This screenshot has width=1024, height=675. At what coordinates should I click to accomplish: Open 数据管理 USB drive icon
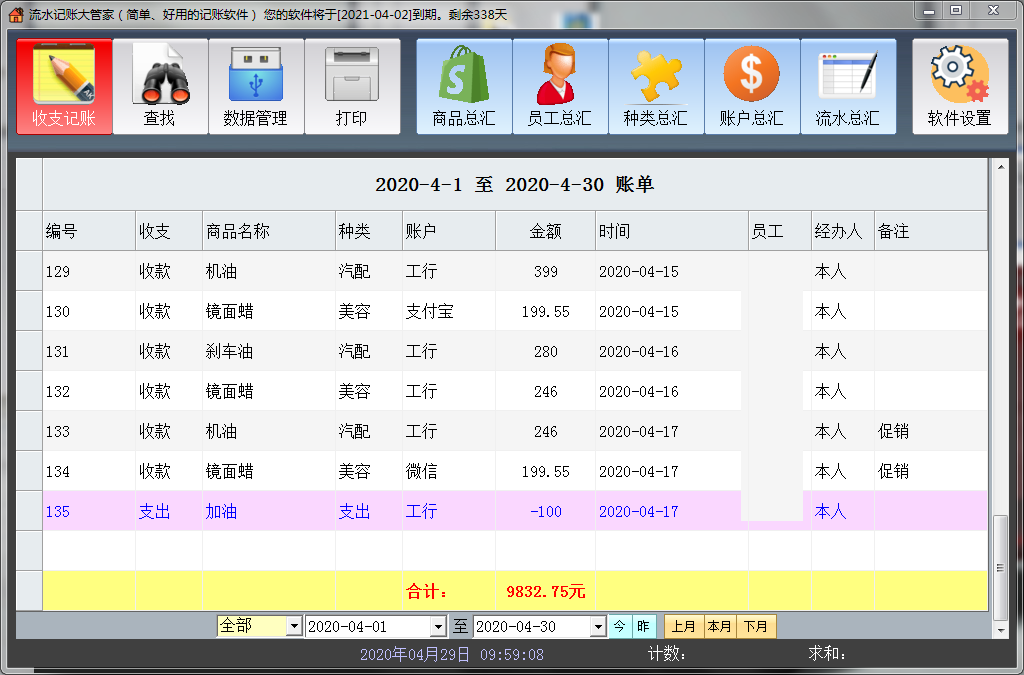pyautogui.click(x=256, y=86)
